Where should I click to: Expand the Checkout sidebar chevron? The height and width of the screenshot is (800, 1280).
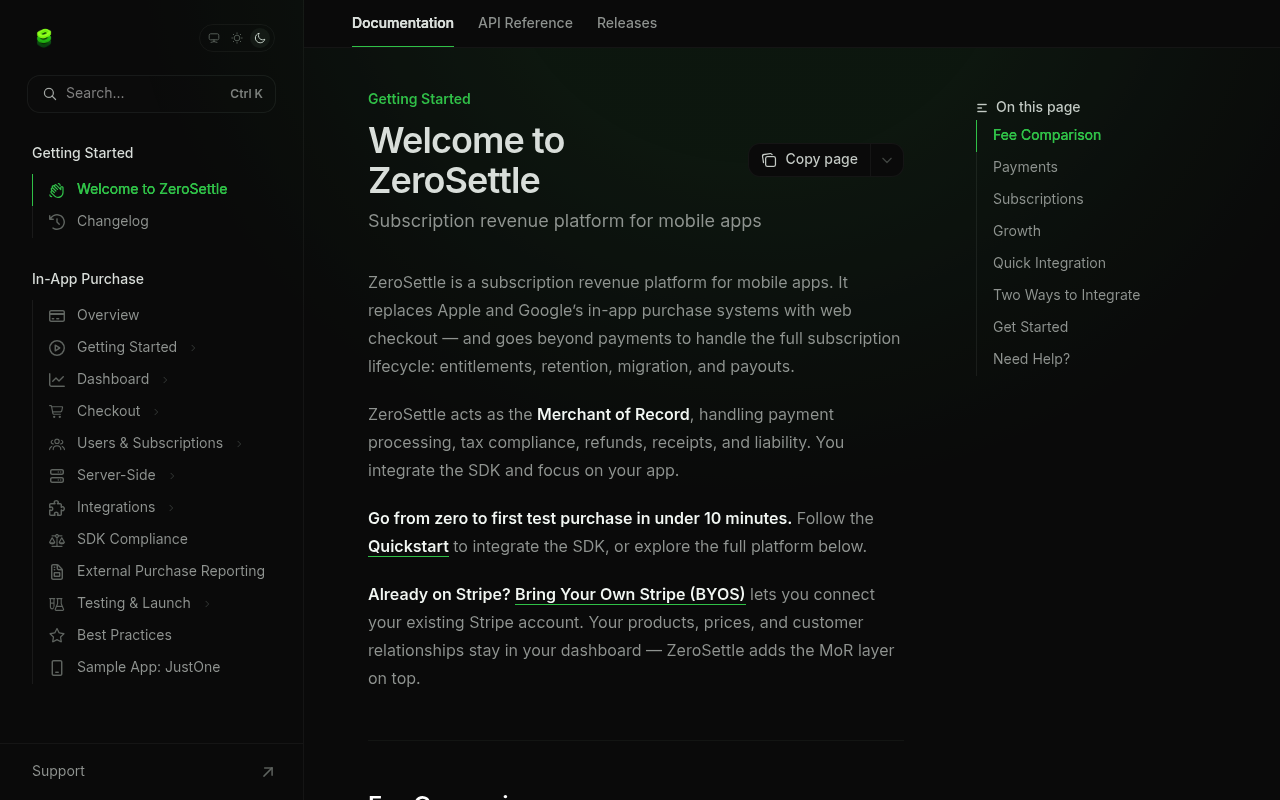[157, 412]
